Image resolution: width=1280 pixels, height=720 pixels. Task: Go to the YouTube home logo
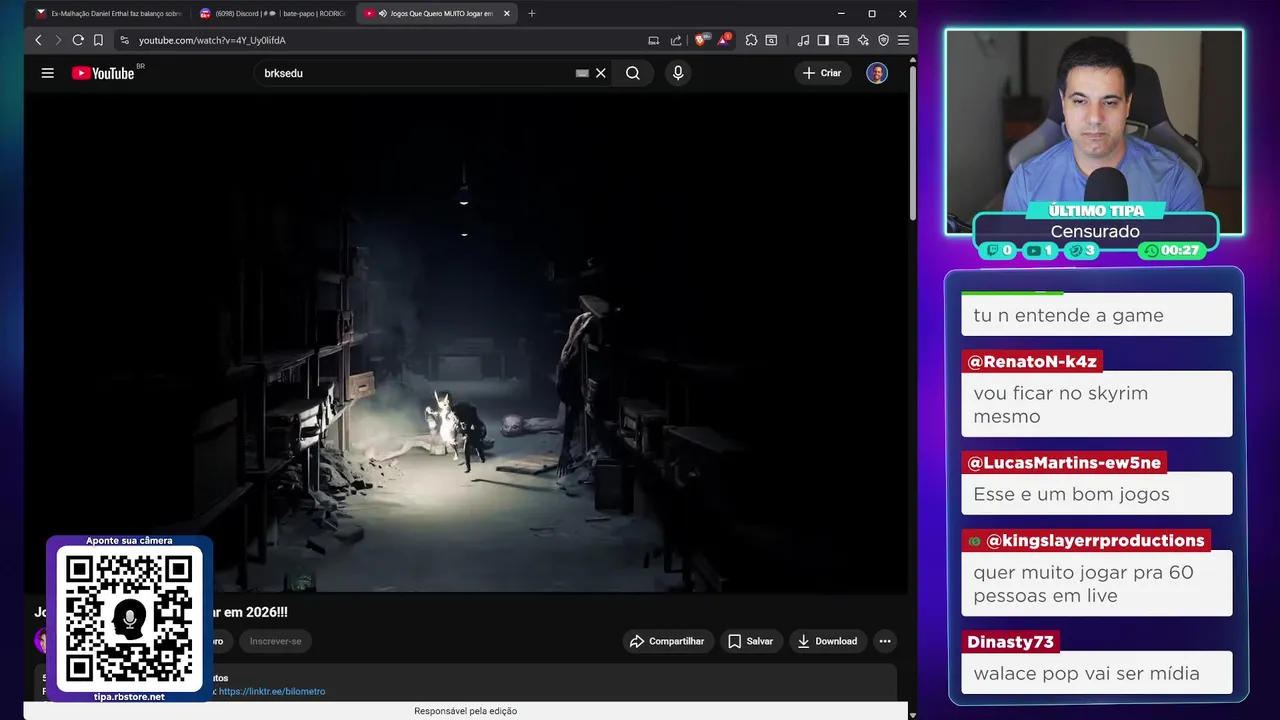pyautogui.click(x=103, y=73)
